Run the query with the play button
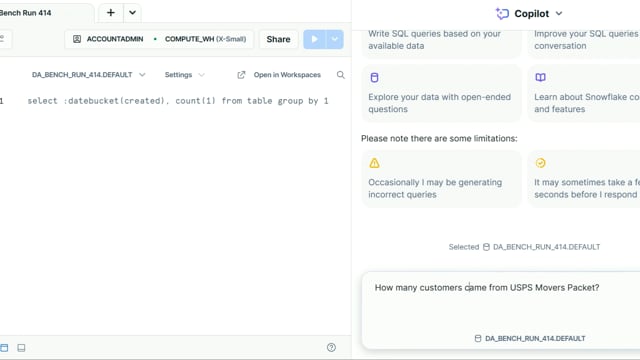 (x=314, y=39)
